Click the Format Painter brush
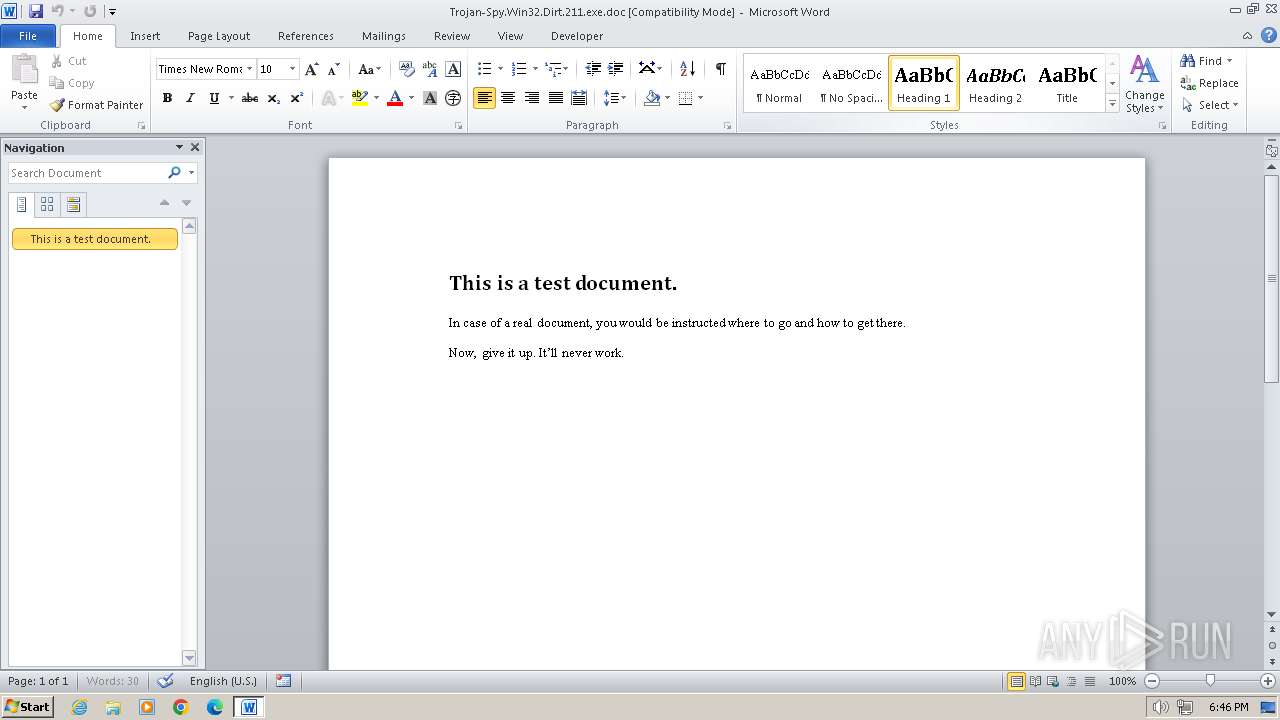Screen dimensions: 1280x720 [96, 105]
